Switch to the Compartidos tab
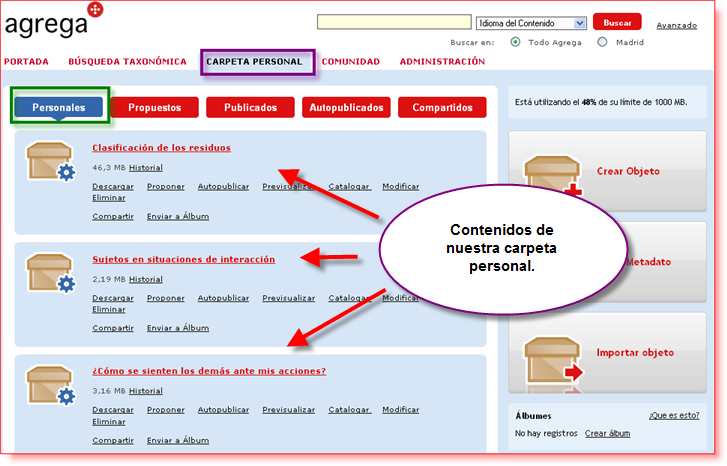Screen dimensions: 727x466 click(442, 108)
